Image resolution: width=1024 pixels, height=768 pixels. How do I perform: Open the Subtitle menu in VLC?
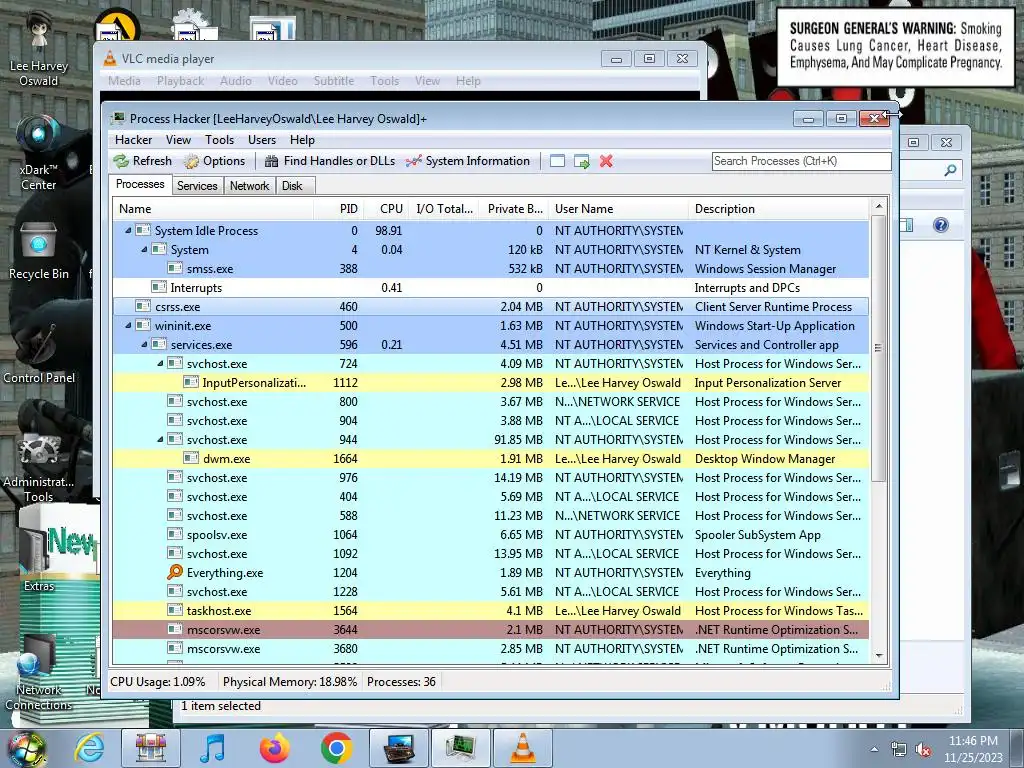(334, 80)
